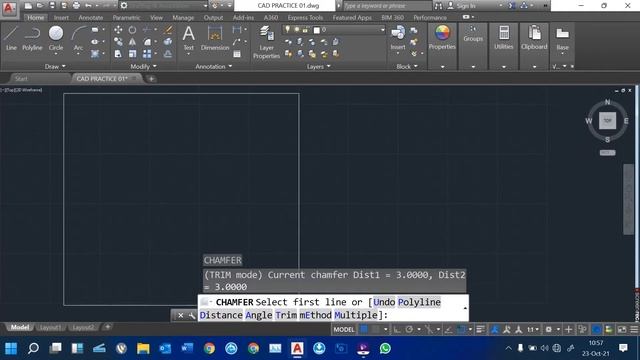The image size is (640, 360).
Task: Open the Utilities calculator panel
Action: pos(504,33)
